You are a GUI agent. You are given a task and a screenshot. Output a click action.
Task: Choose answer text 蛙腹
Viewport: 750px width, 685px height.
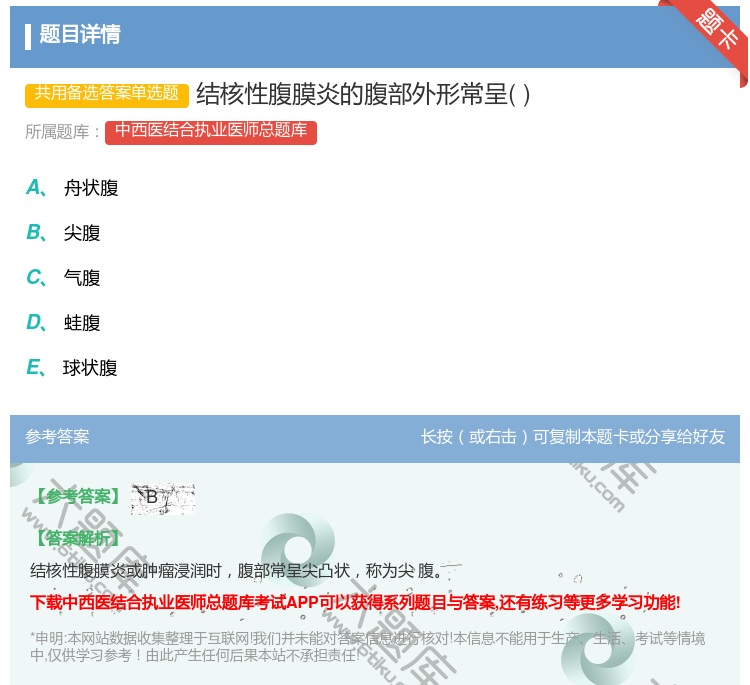click(82, 323)
